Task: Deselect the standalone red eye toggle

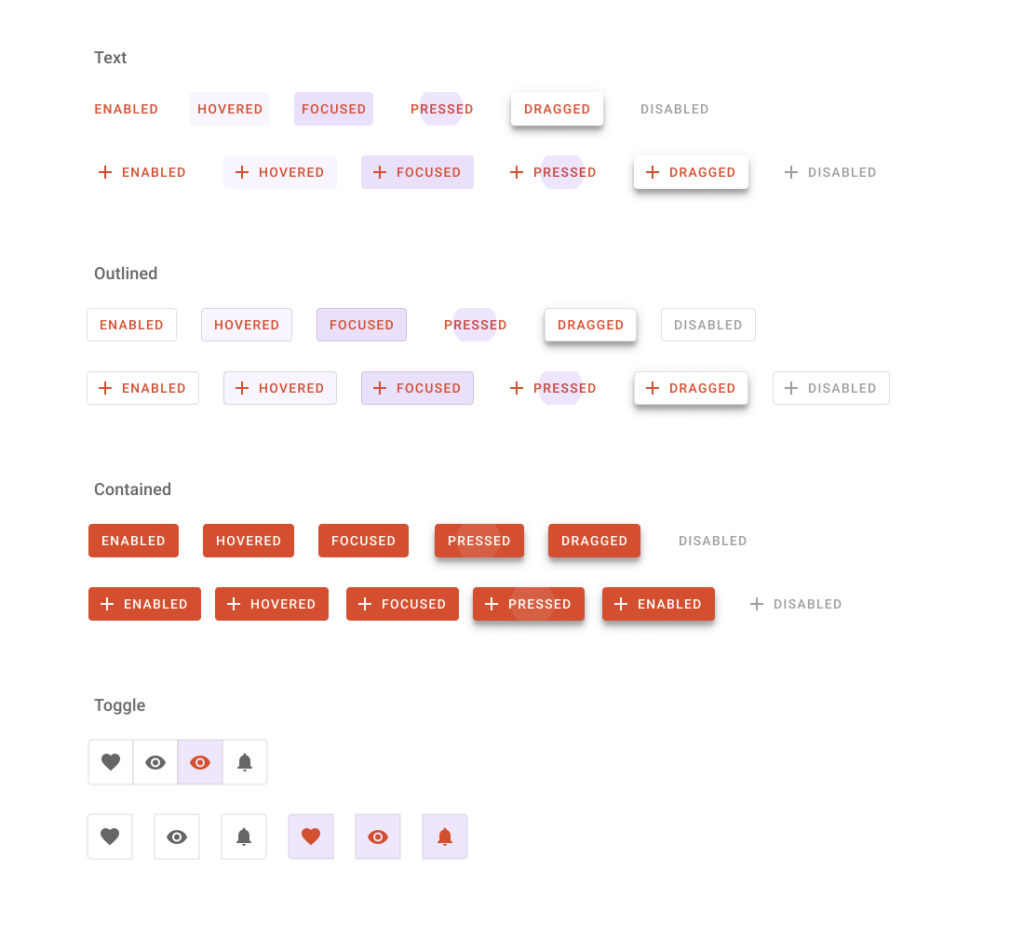Action: pyautogui.click(x=377, y=836)
